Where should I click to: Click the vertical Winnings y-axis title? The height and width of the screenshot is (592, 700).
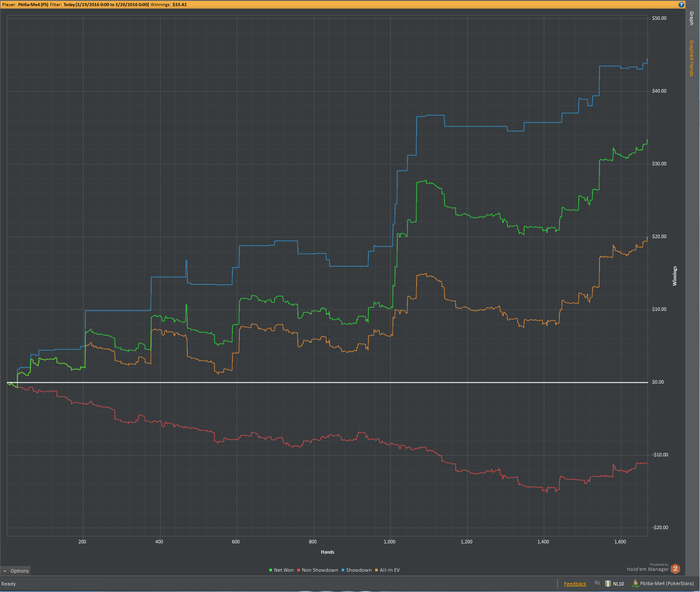(x=675, y=276)
